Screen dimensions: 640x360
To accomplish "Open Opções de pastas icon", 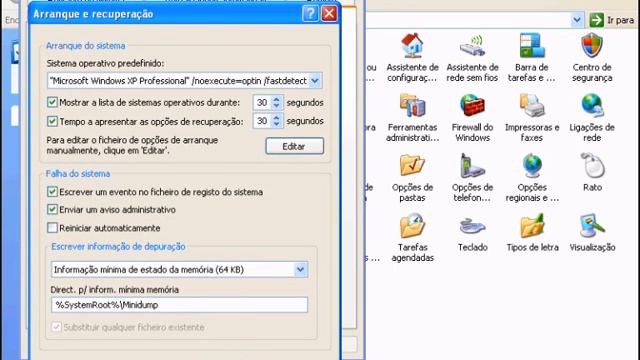I will pos(412,165).
